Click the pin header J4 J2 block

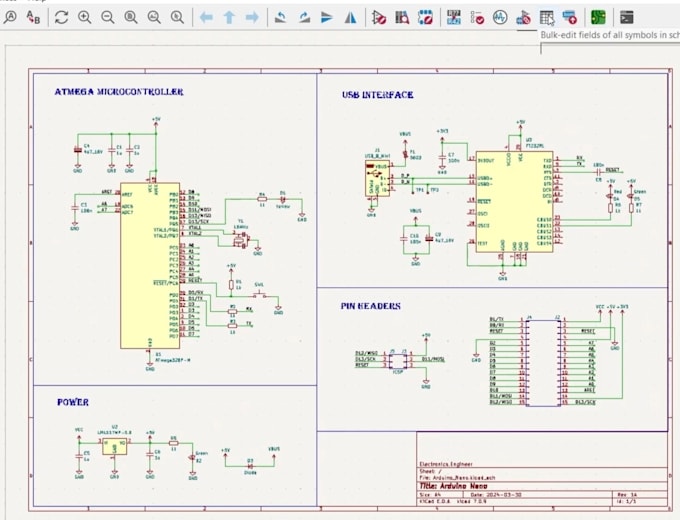(543, 363)
